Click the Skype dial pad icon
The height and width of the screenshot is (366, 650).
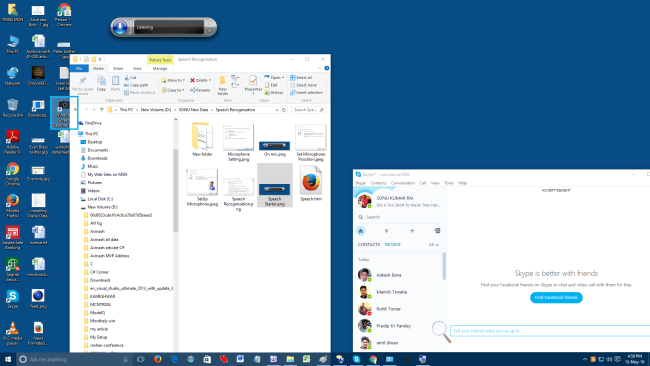[x=386, y=231]
